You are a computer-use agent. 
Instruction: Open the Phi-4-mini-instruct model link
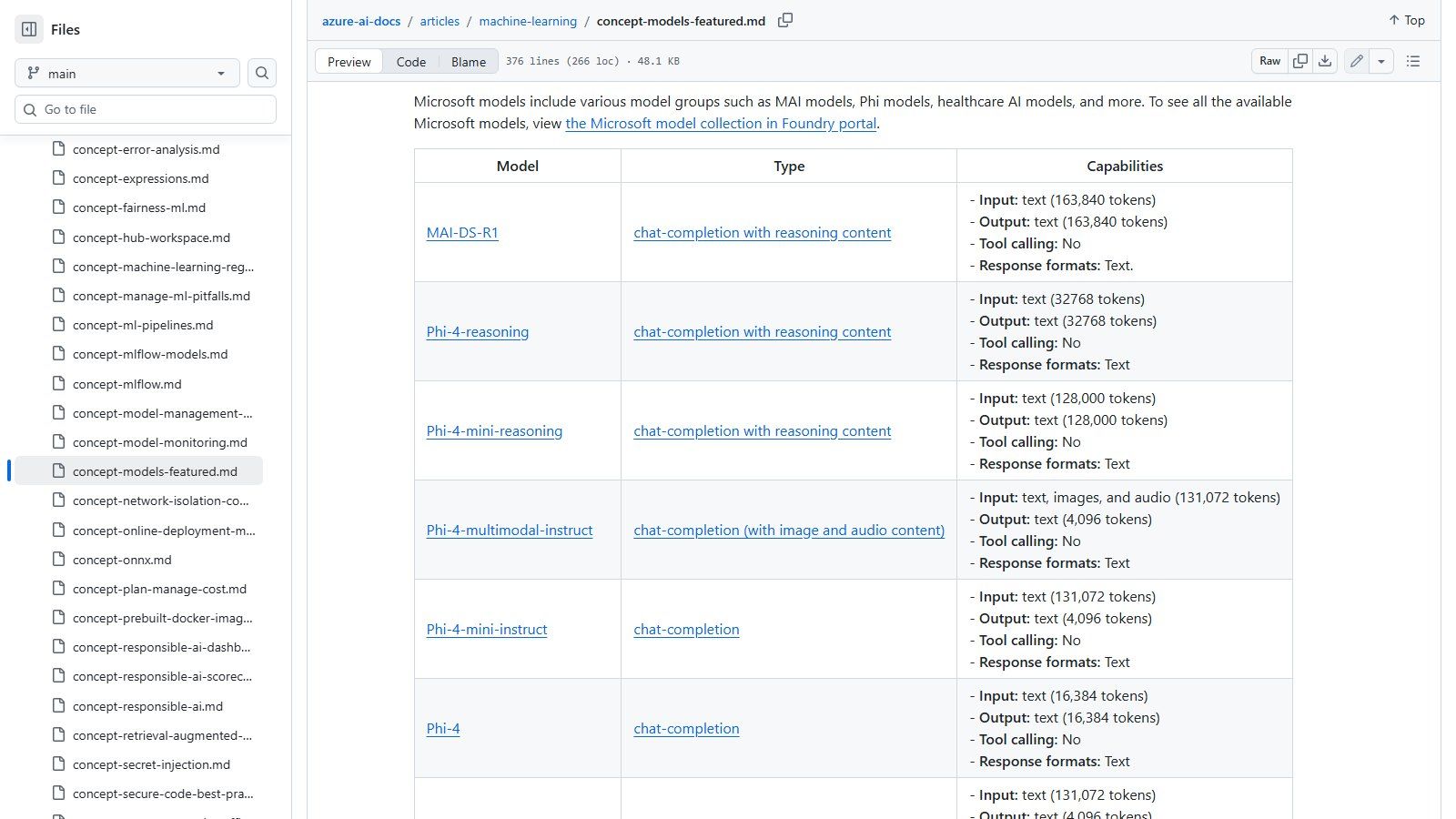click(x=487, y=630)
